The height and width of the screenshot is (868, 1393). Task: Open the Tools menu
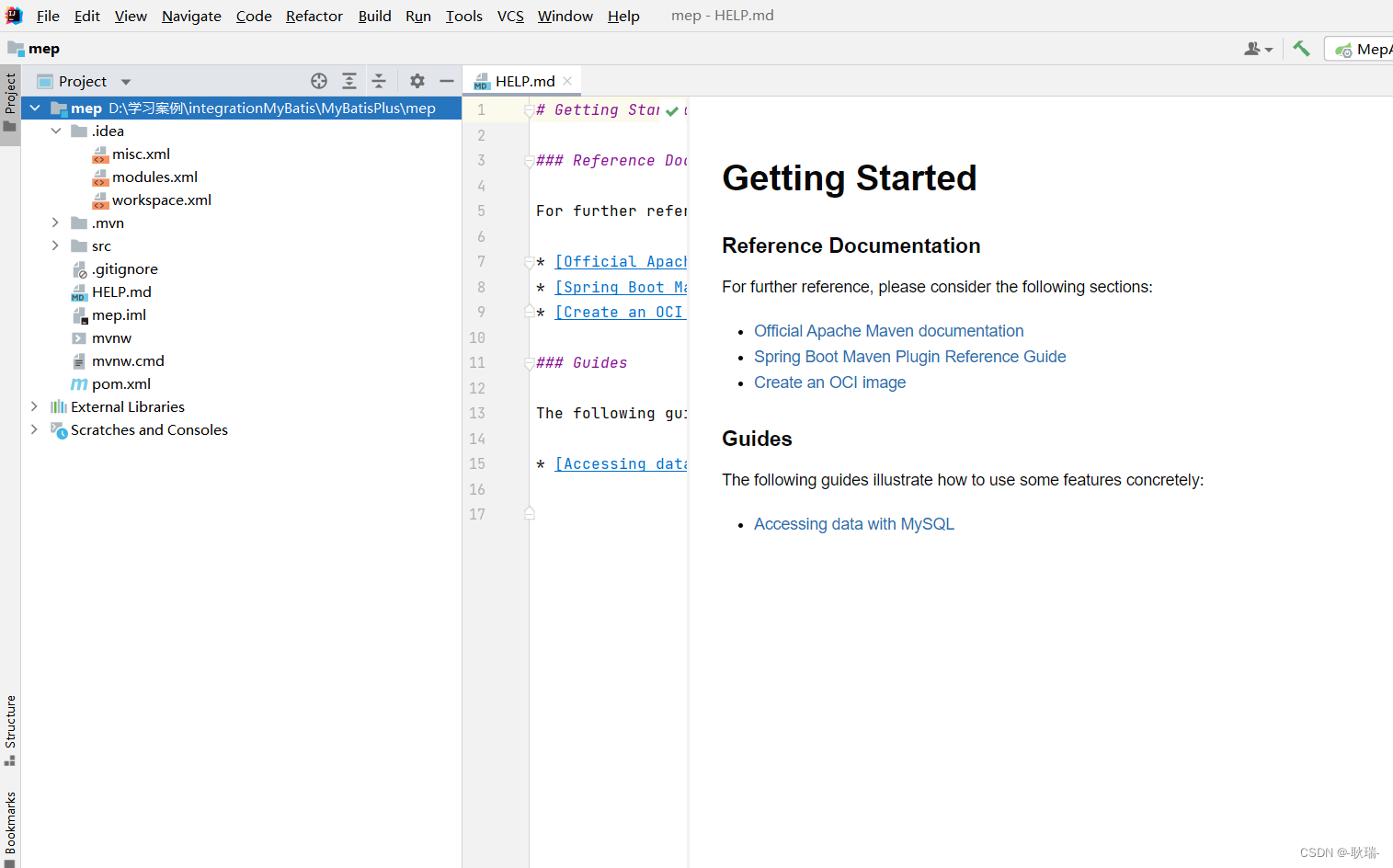[x=463, y=16]
